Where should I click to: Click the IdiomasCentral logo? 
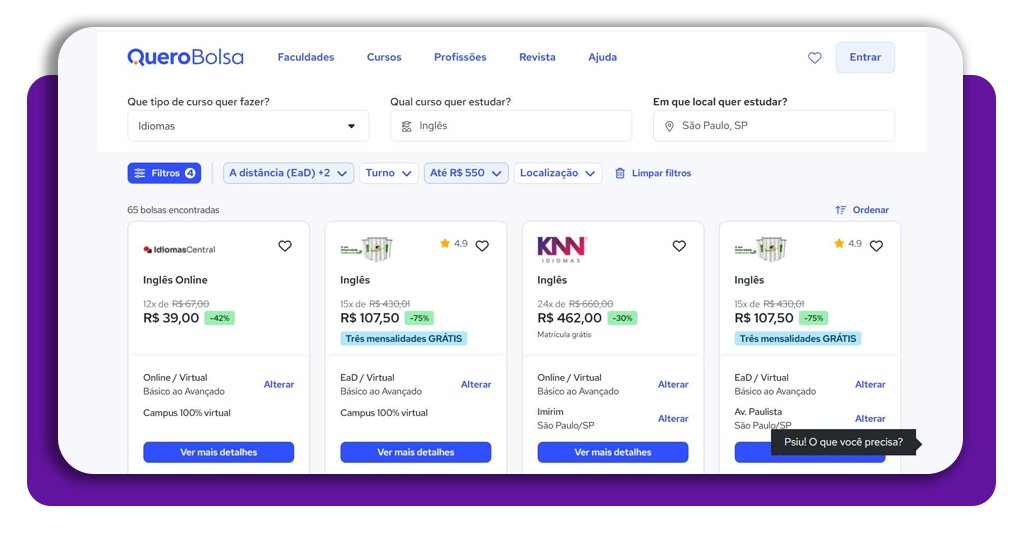[179, 249]
